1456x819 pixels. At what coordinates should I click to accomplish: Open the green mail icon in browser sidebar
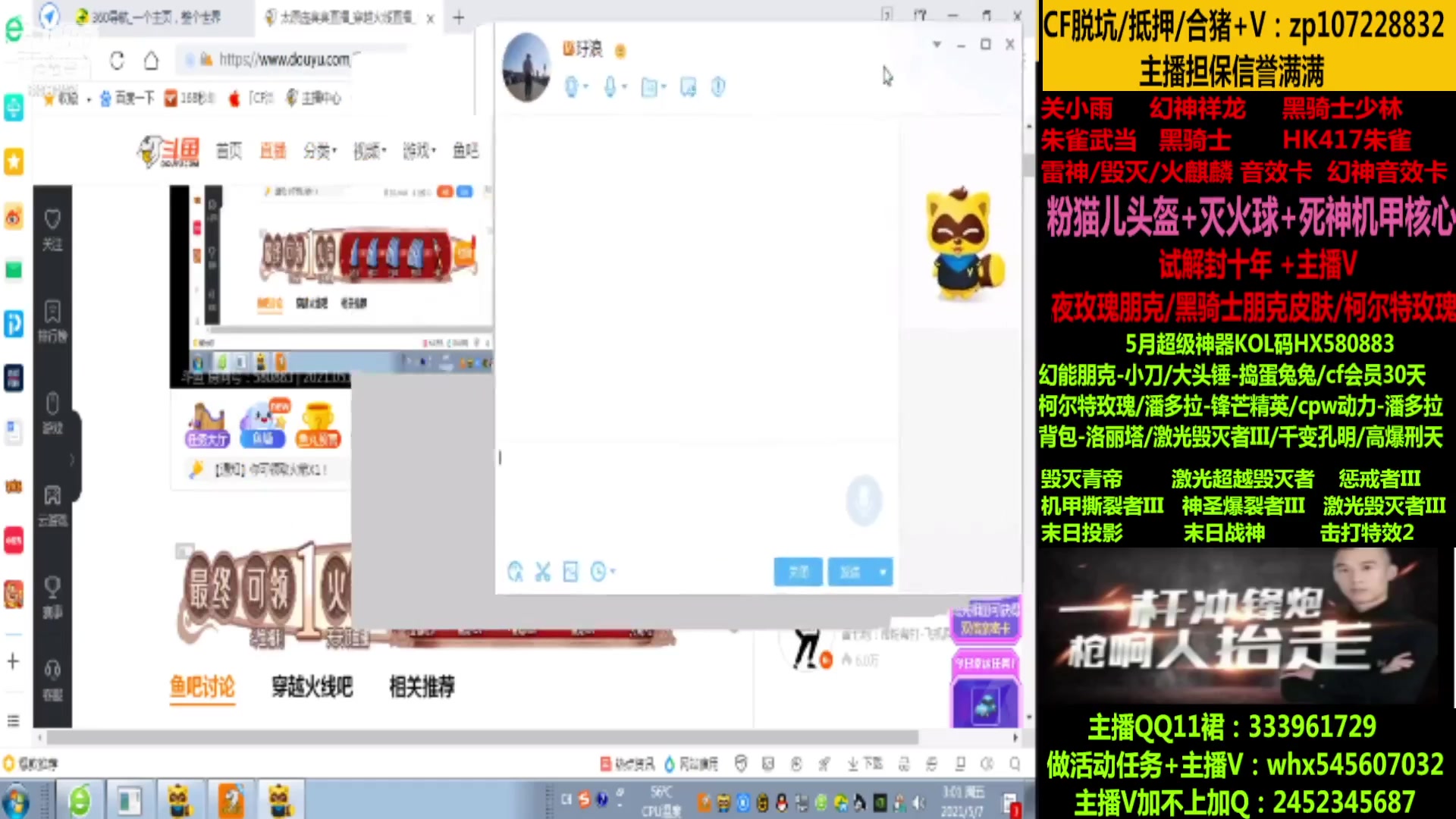[14, 270]
